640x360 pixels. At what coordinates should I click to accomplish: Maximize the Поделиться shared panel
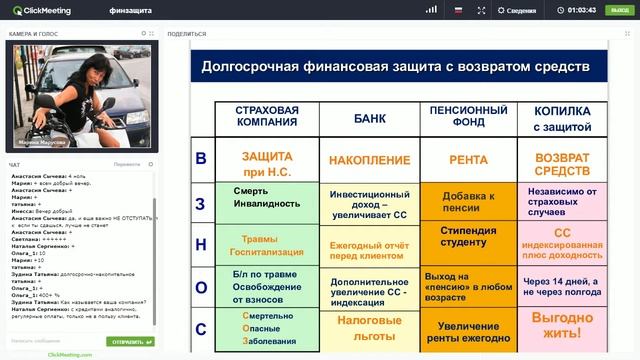point(627,33)
